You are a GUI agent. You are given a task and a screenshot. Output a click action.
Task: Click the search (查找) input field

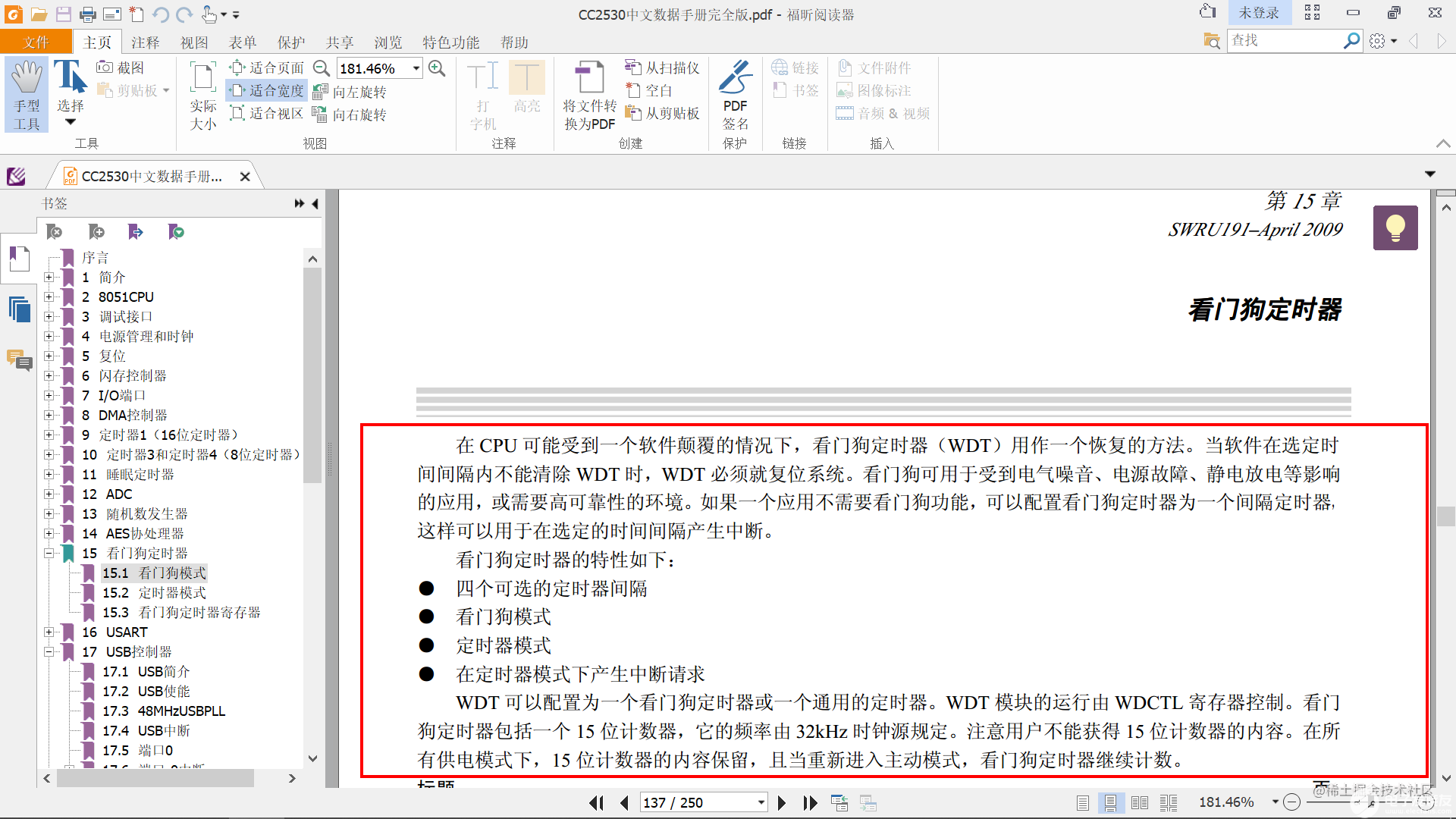(x=1285, y=41)
